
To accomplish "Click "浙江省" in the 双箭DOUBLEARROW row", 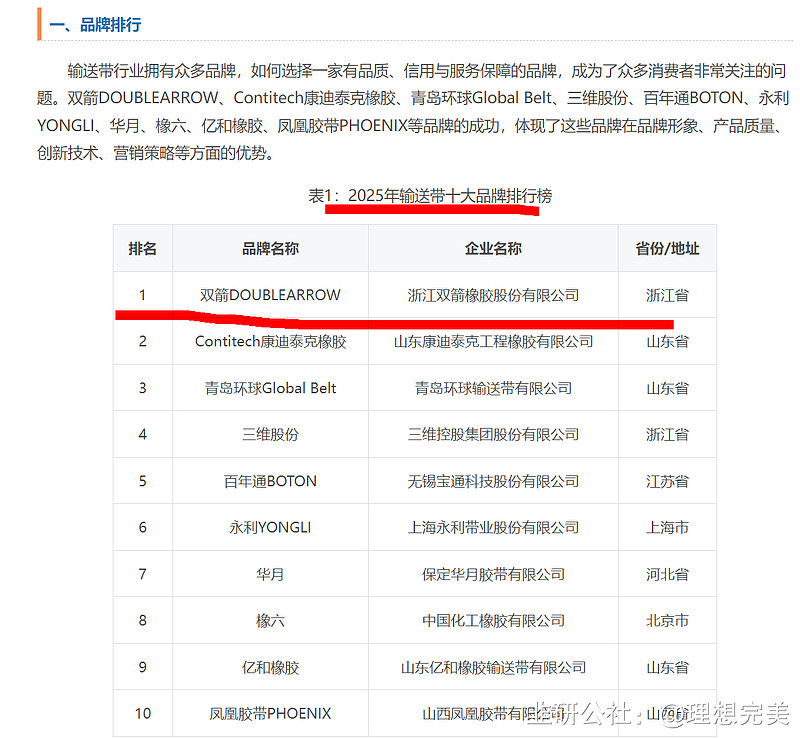I will (x=667, y=295).
